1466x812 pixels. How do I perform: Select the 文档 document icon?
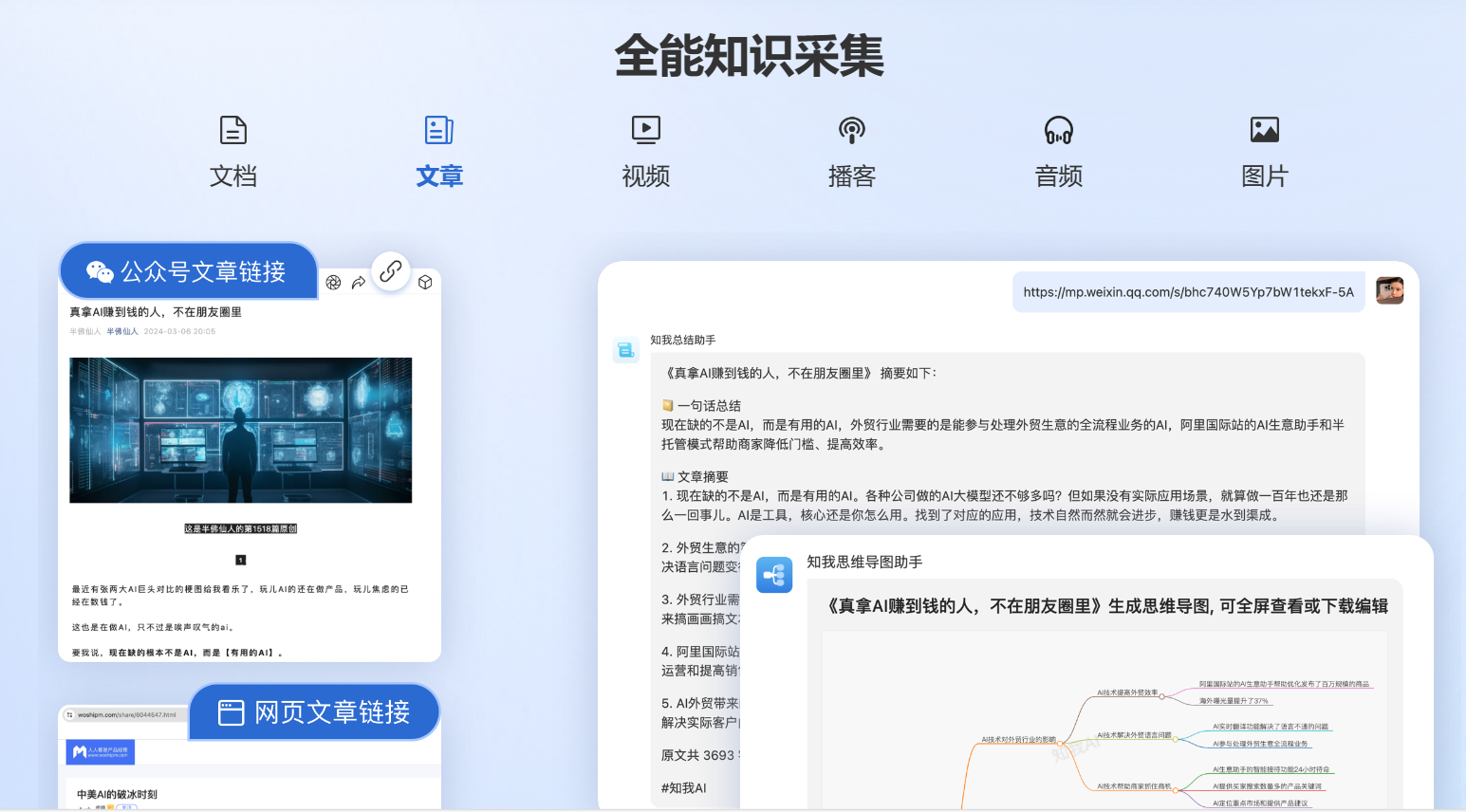point(233,130)
